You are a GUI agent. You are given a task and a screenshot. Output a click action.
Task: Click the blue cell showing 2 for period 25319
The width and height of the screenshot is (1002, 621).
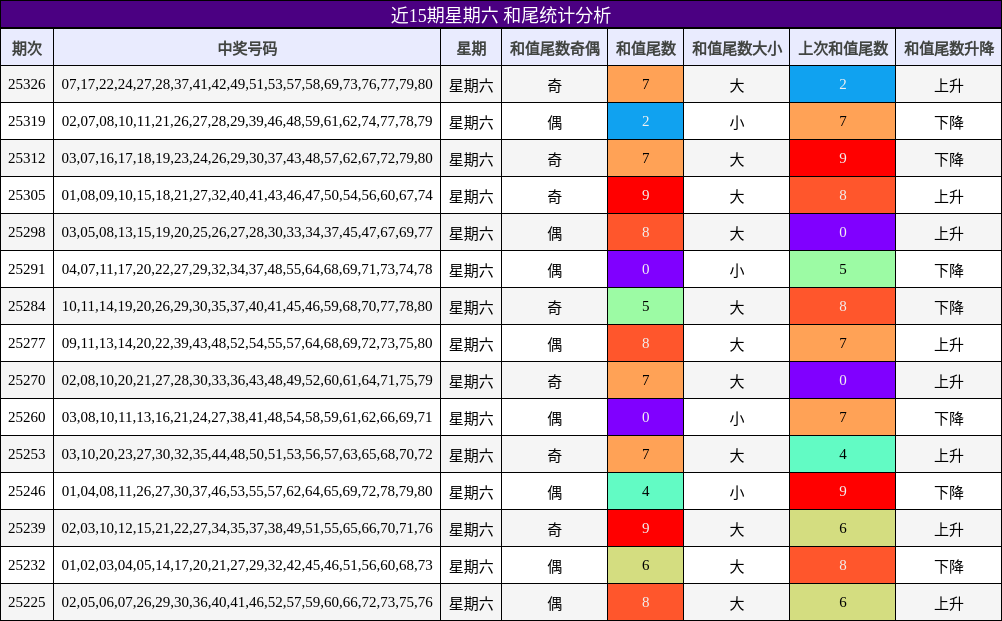click(x=645, y=121)
